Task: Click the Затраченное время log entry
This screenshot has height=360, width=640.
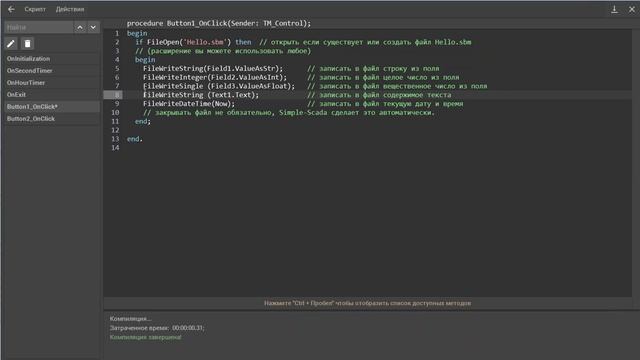Action: 157,328
